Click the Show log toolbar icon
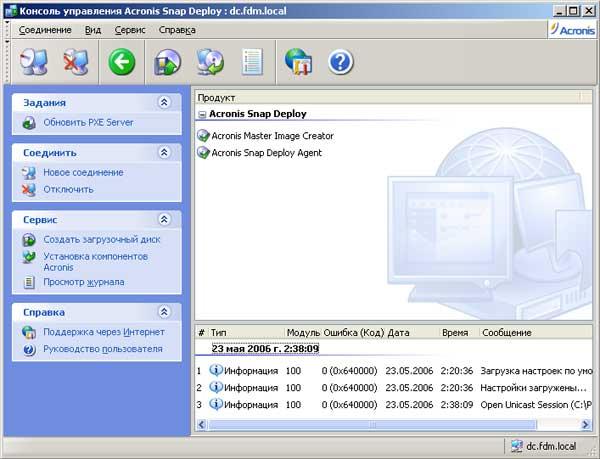This screenshot has height=459, width=600. click(x=253, y=62)
